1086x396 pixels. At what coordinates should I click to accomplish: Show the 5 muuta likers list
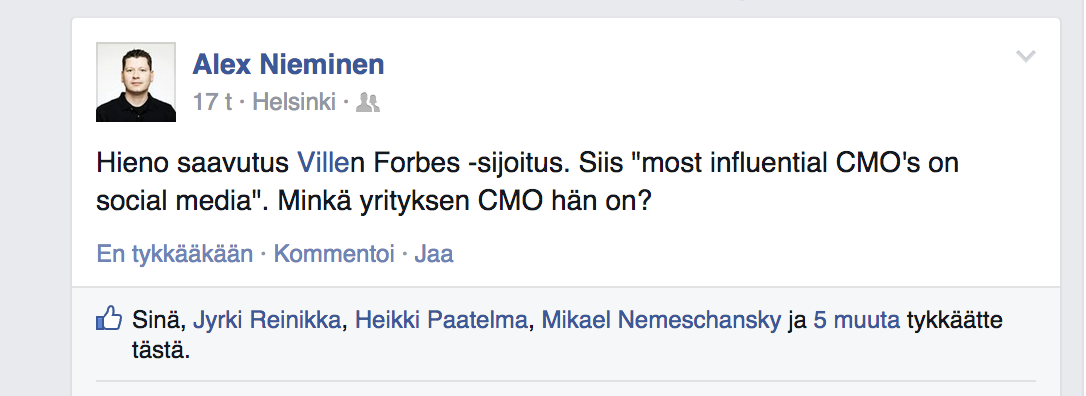click(857, 321)
